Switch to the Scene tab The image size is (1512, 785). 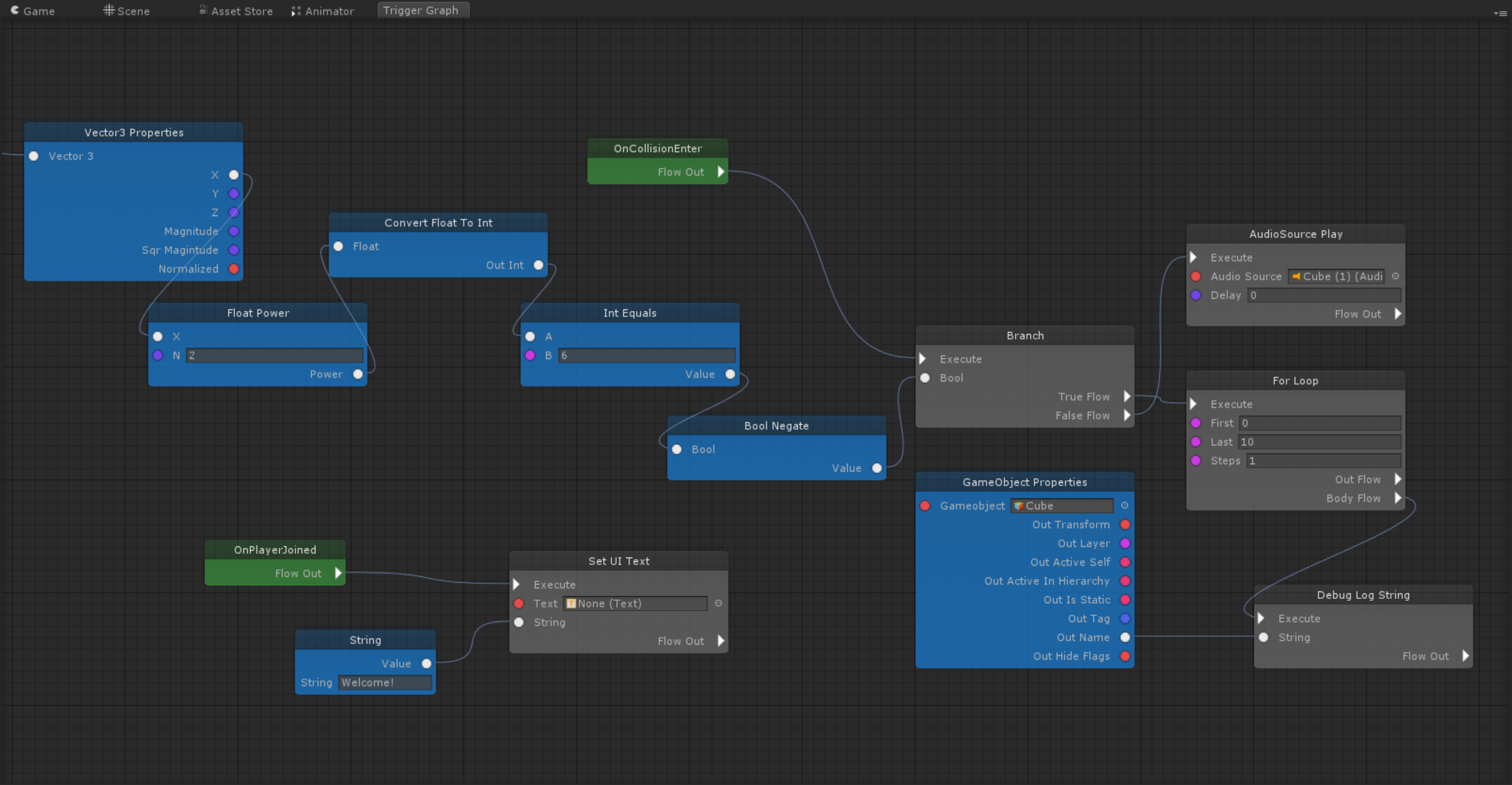pyautogui.click(x=132, y=10)
